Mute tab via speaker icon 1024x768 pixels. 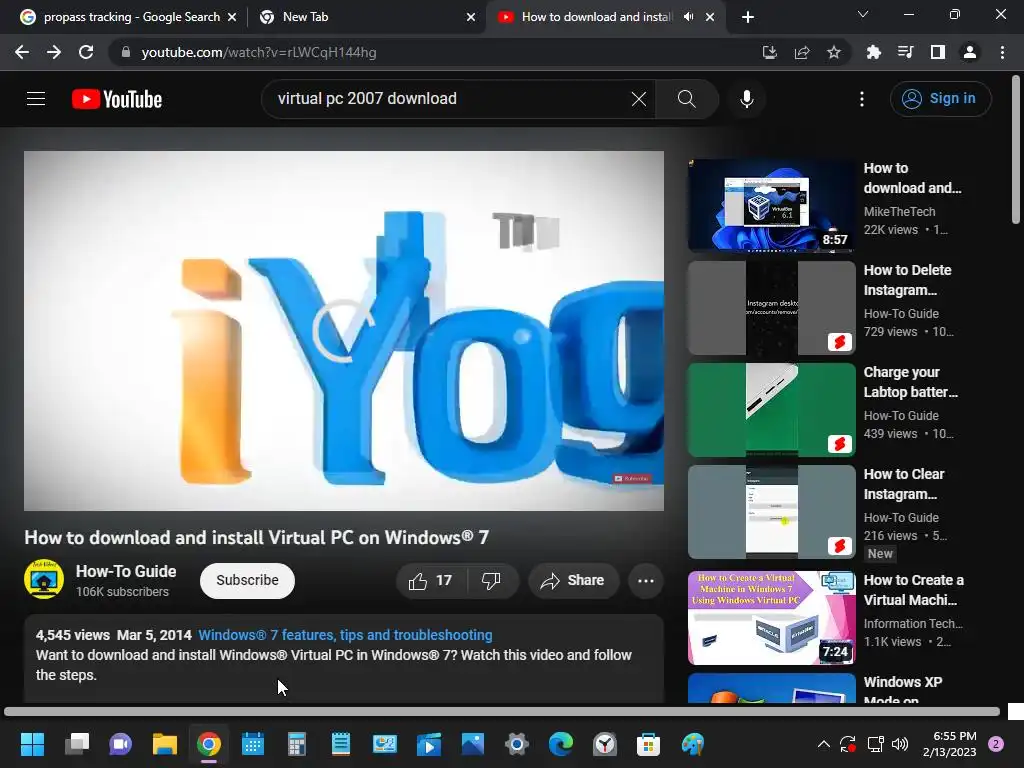pos(688,17)
